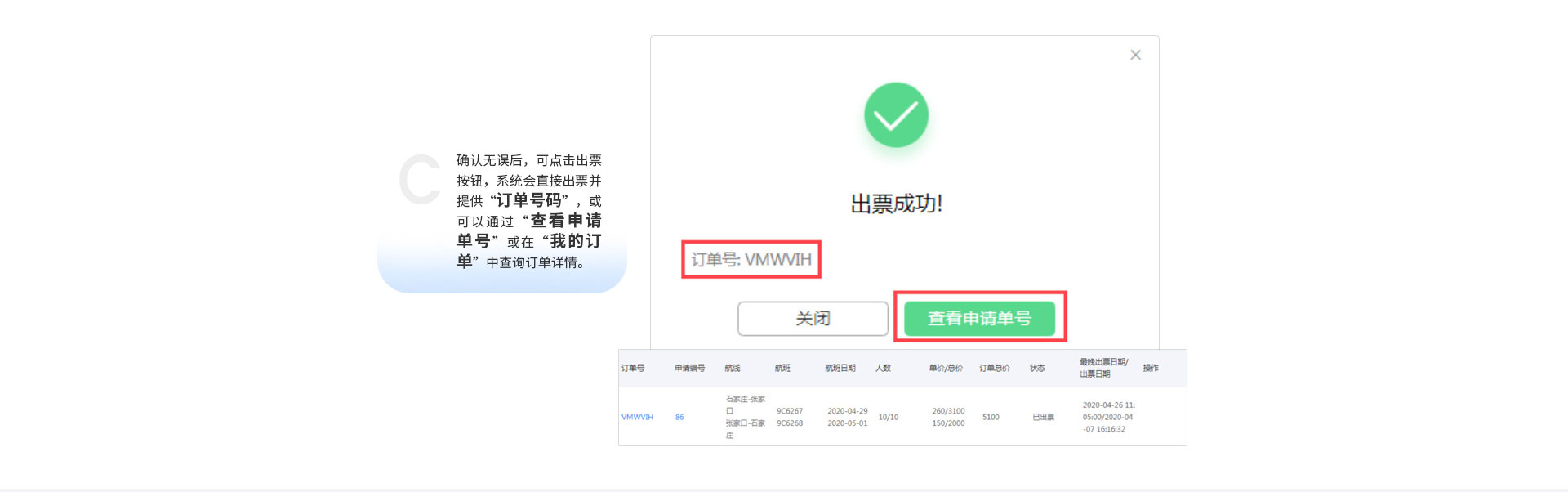Click the 申请编号 column header
This screenshot has width=1568, height=492.
coord(689,369)
